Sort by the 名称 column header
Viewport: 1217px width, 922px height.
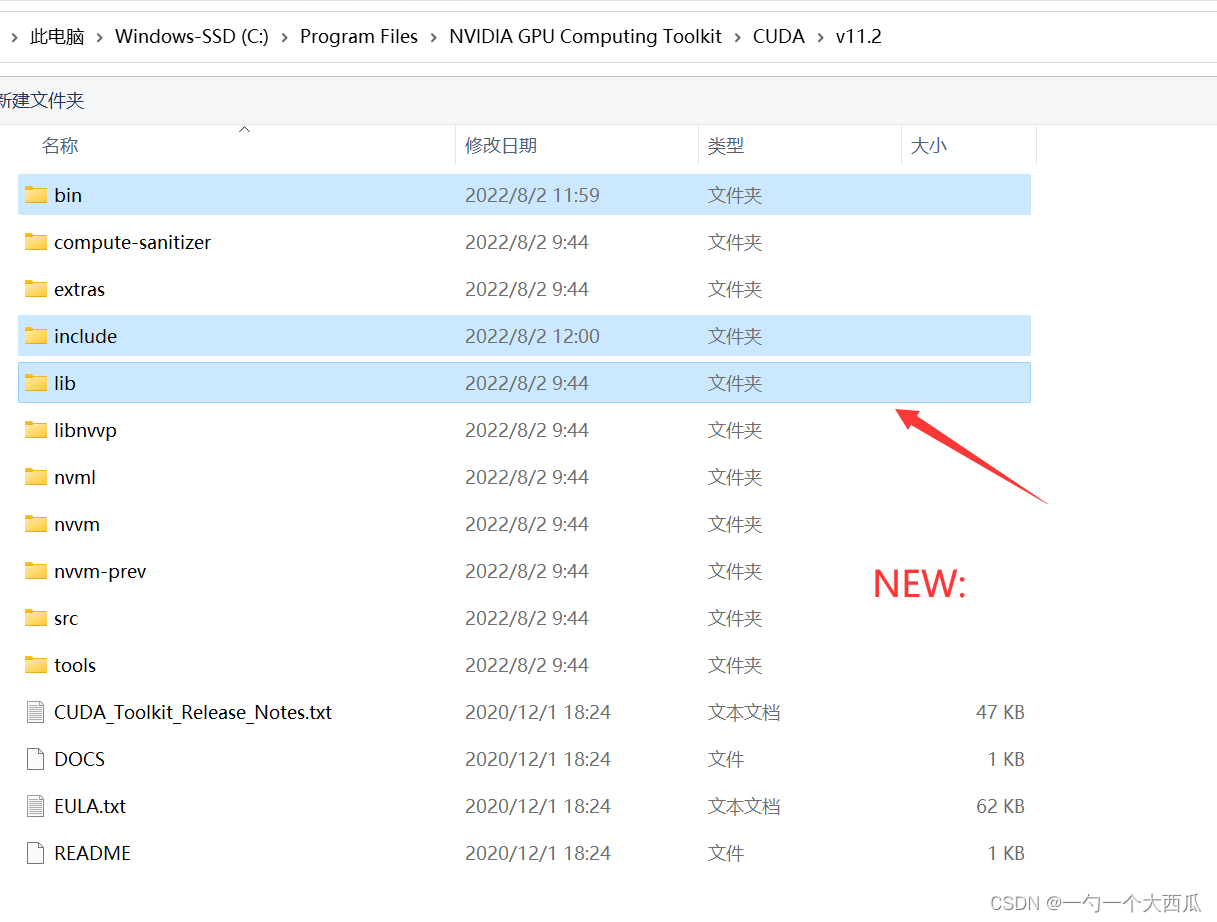(x=60, y=146)
